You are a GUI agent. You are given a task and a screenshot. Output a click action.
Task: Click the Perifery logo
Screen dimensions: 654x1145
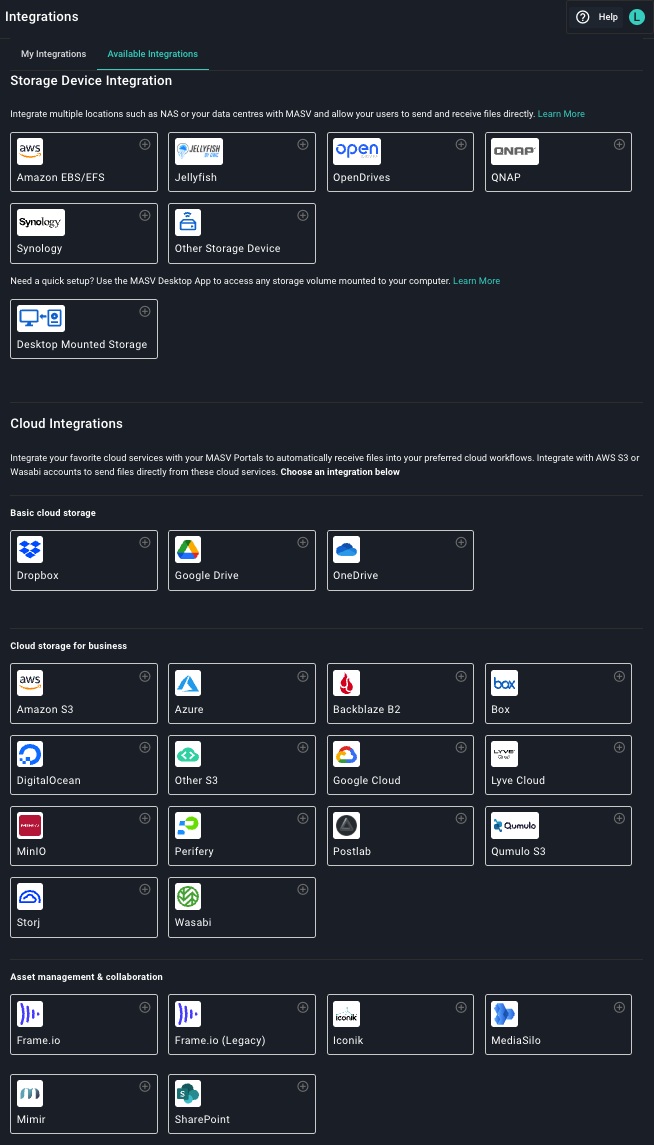tap(188, 824)
